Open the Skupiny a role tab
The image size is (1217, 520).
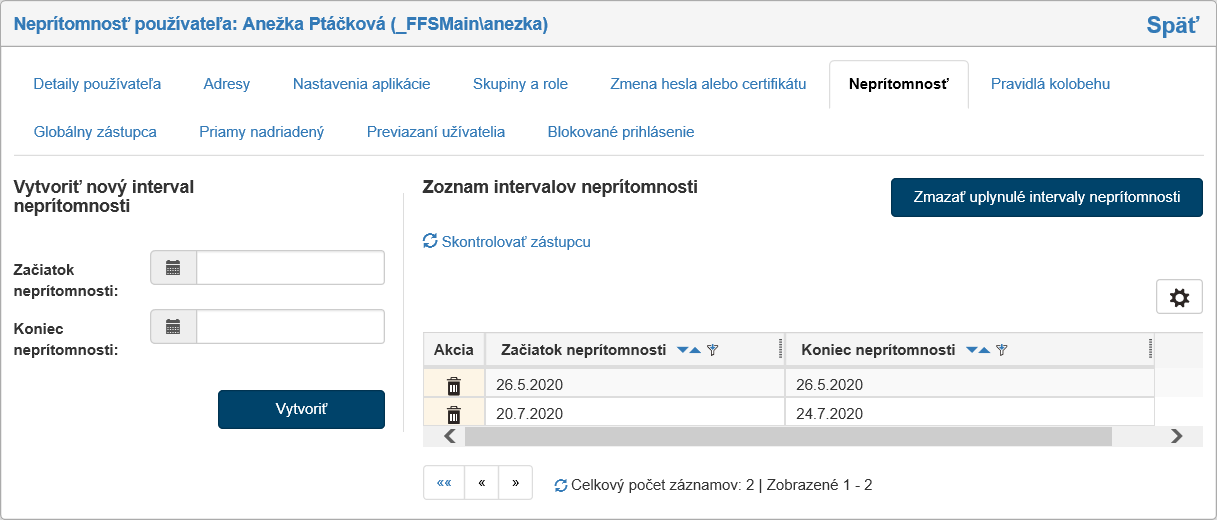(x=520, y=84)
